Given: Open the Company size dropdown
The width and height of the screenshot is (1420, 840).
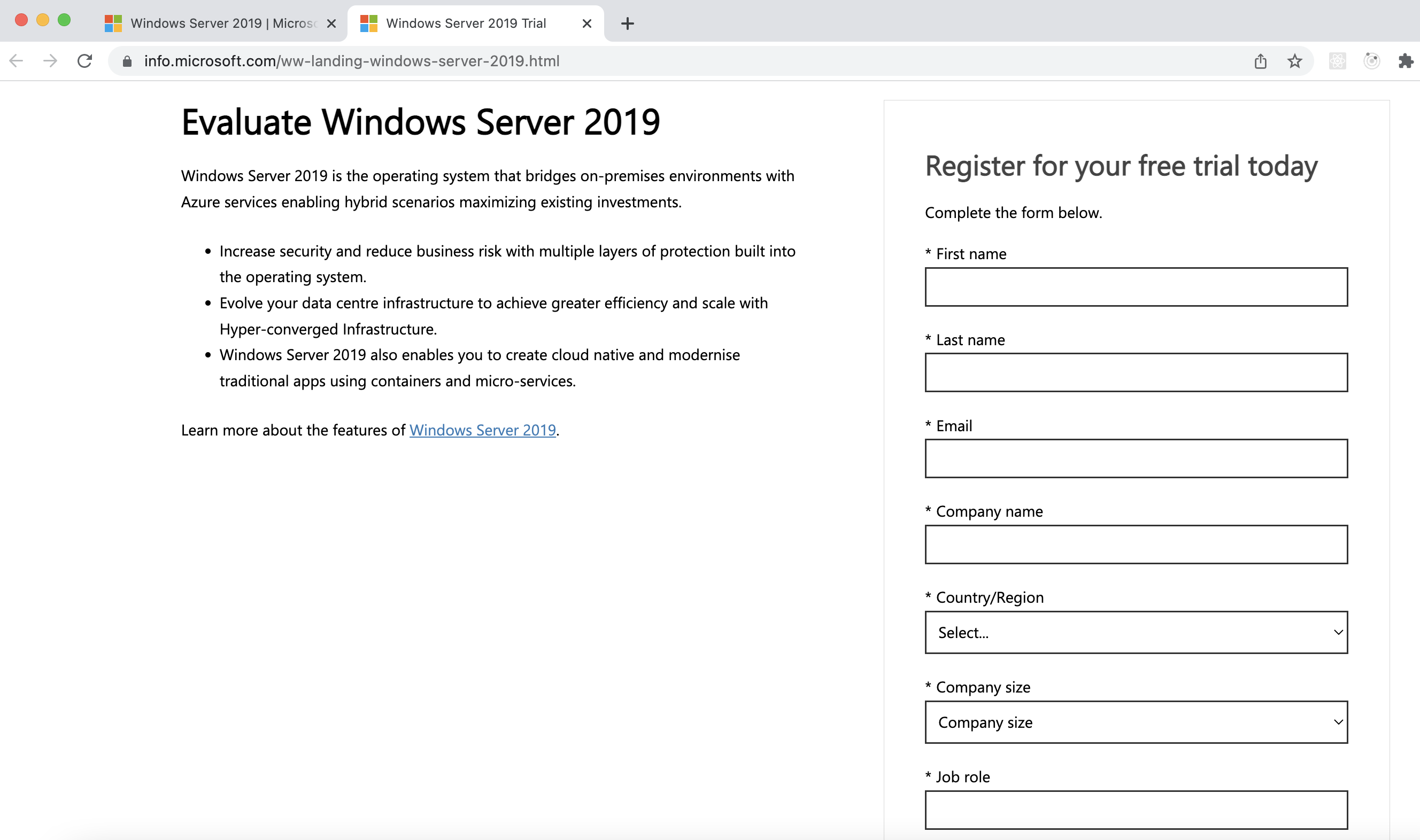Looking at the screenshot, I should [x=1136, y=722].
